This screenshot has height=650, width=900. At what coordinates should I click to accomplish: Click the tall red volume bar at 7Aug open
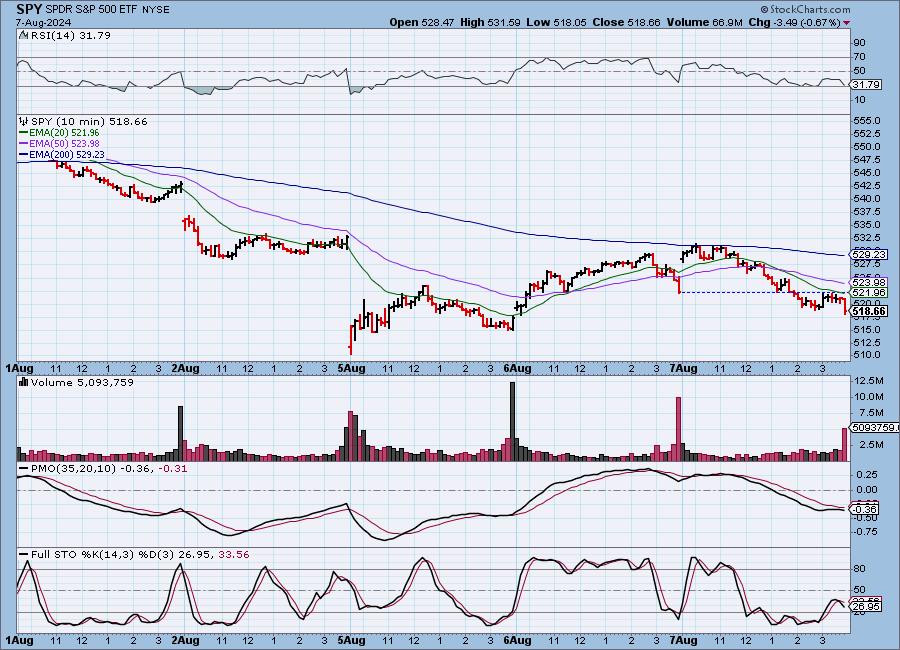[678, 429]
